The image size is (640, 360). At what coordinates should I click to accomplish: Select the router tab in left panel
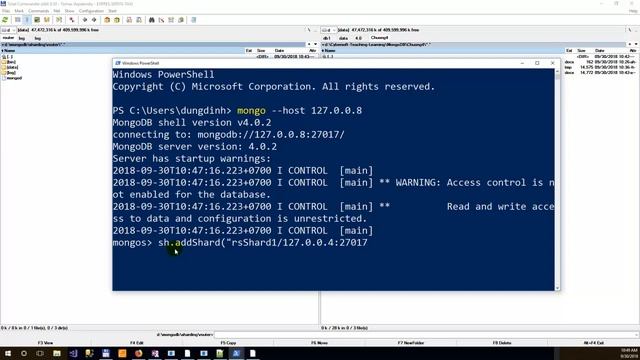8,38
